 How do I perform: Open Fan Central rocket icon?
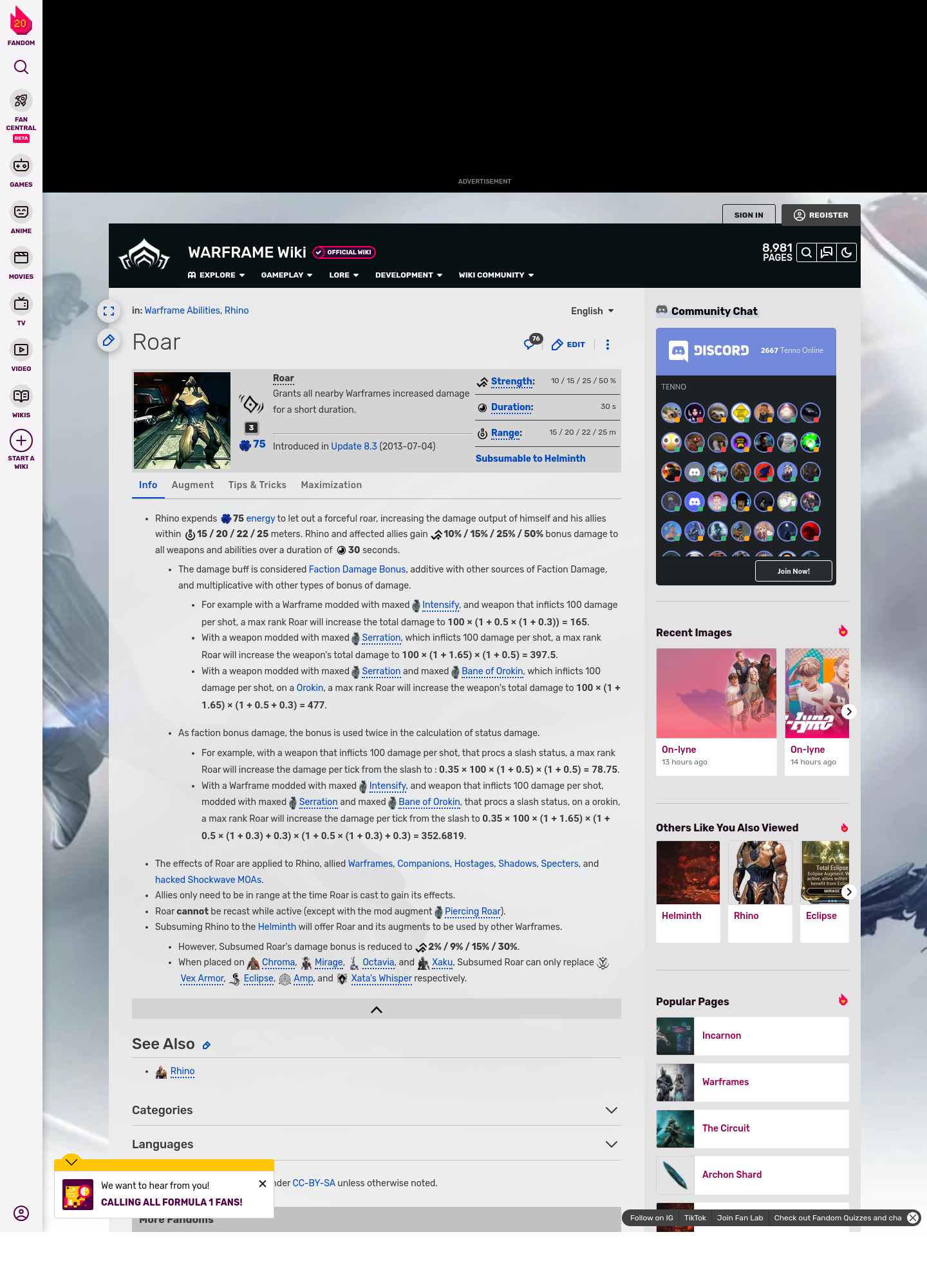point(21,100)
